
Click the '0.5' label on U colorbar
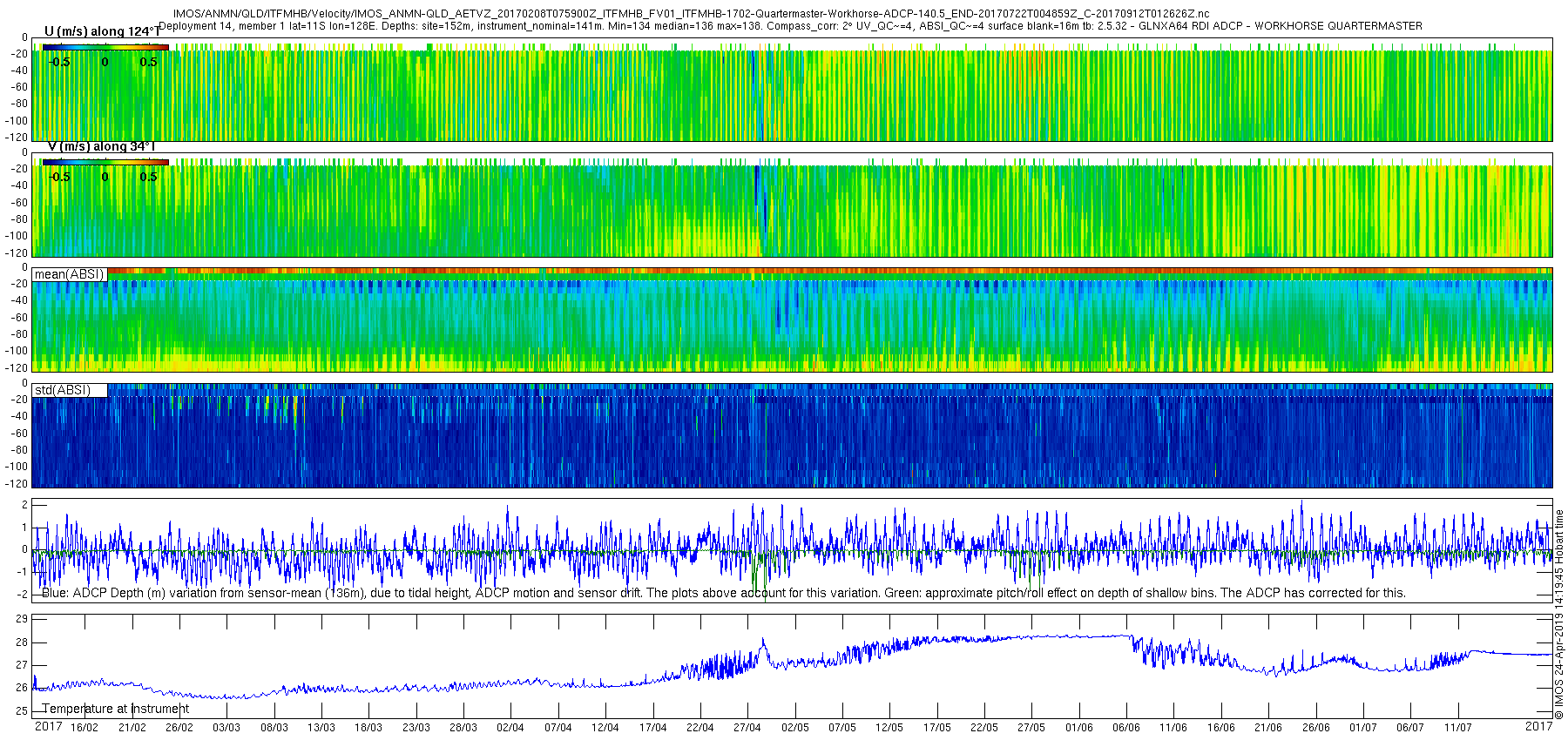[148, 62]
